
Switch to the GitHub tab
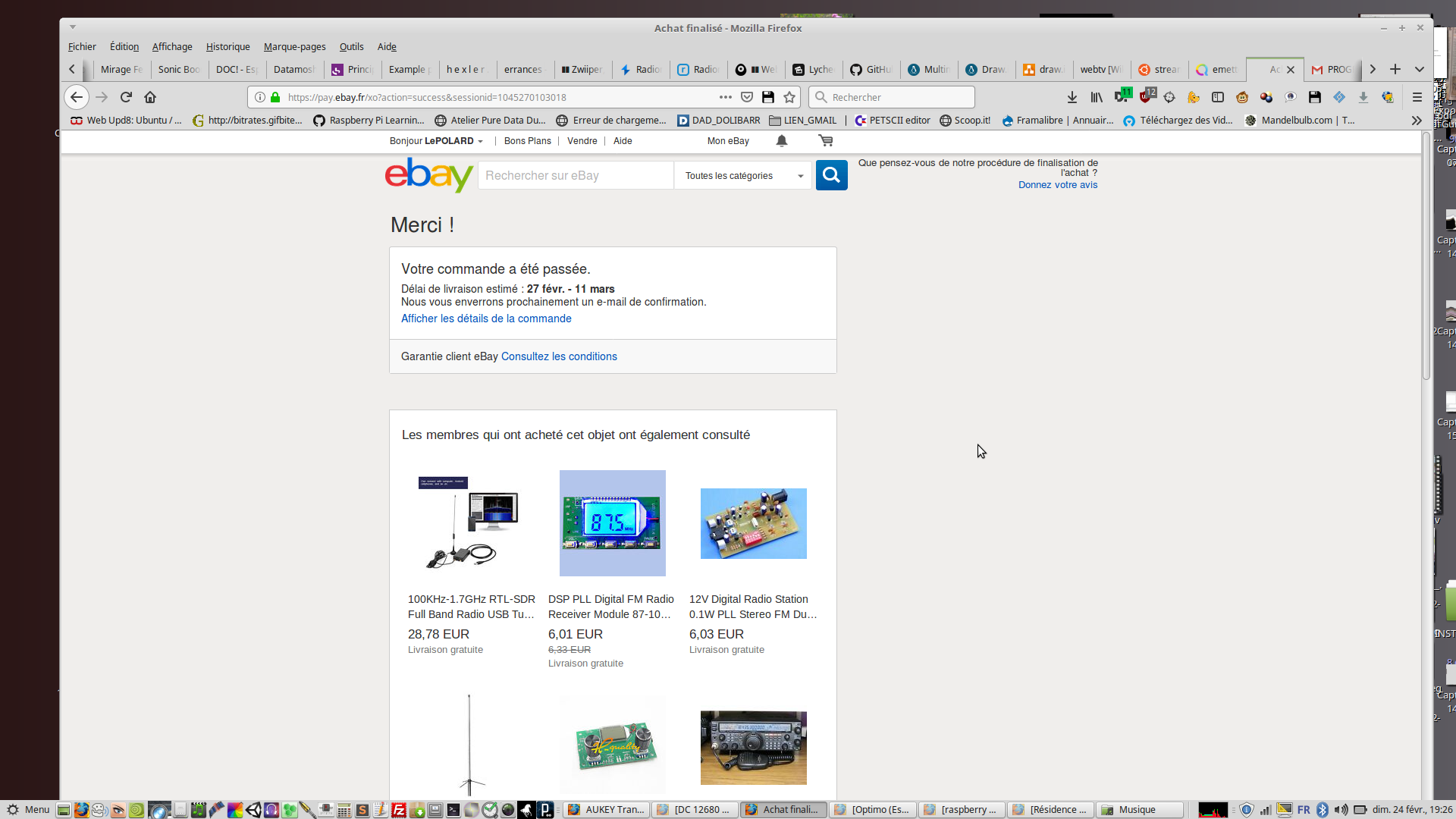(x=871, y=70)
